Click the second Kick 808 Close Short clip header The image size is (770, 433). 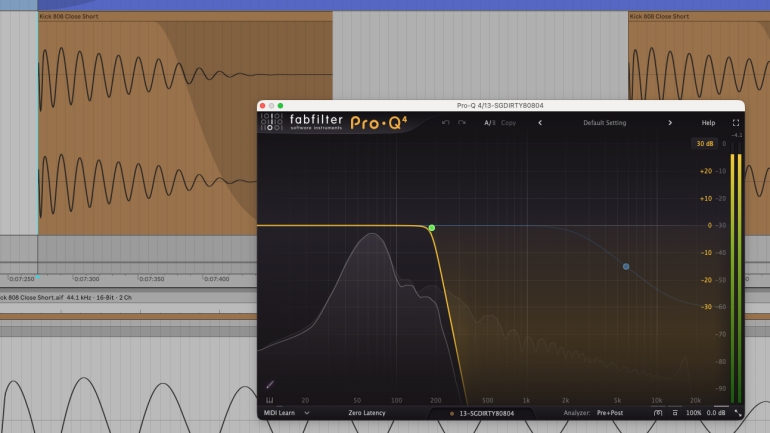(x=699, y=16)
